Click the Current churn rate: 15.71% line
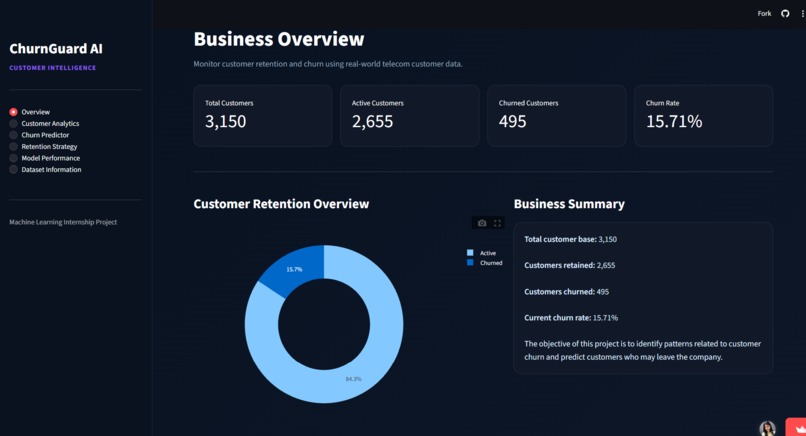 pyautogui.click(x=571, y=318)
